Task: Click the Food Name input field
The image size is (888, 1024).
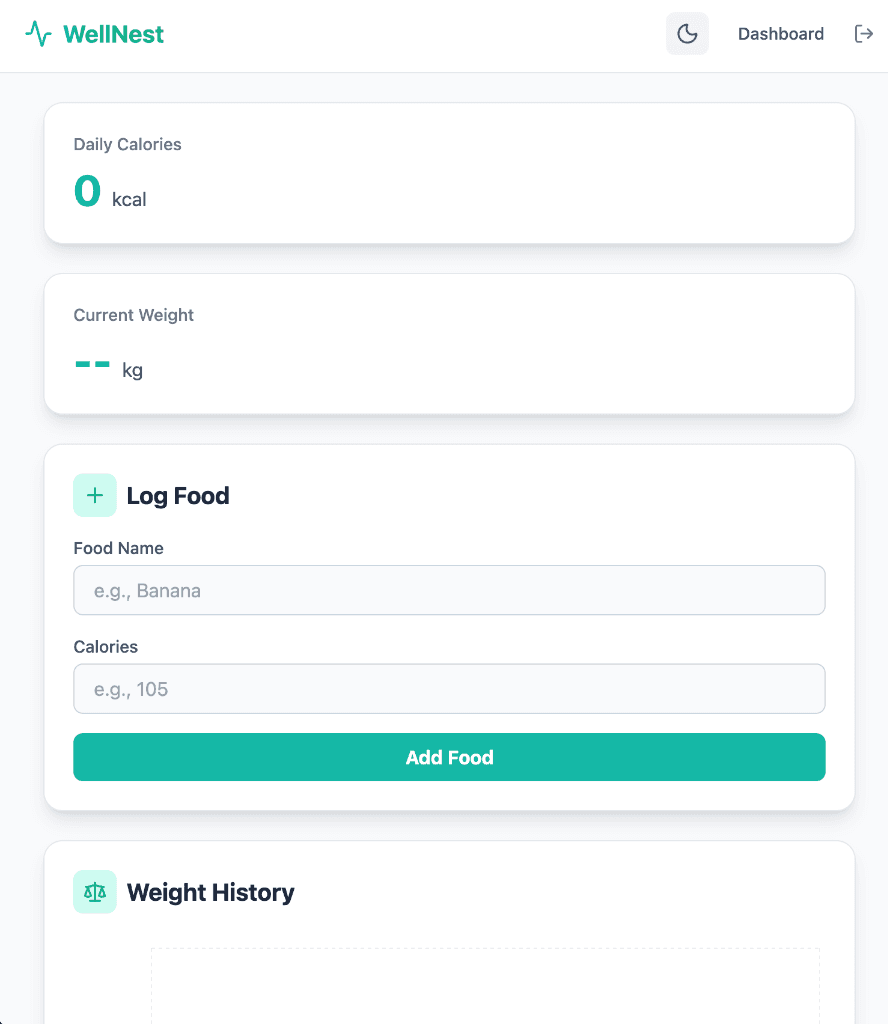Action: [449, 590]
